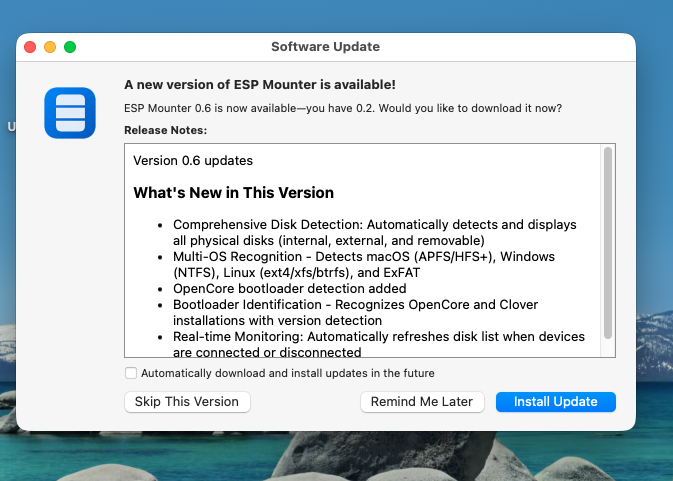Click the ESP Mounter app icon

[x=70, y=113]
